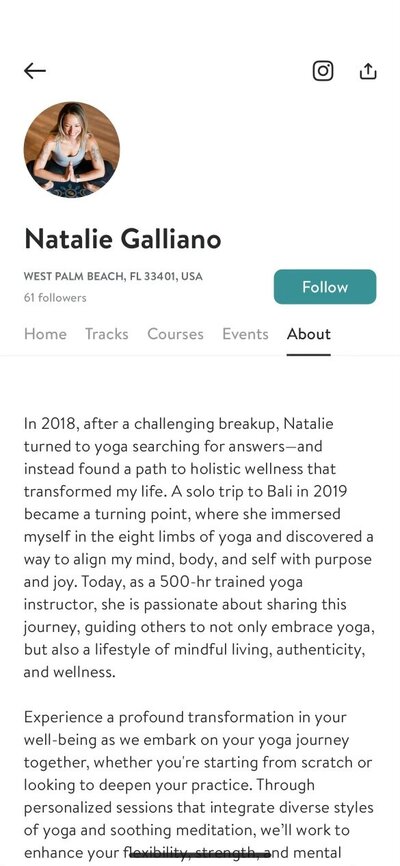The width and height of the screenshot is (400, 866).
Task: Go back using the left arrow icon
Action: [x=35, y=71]
